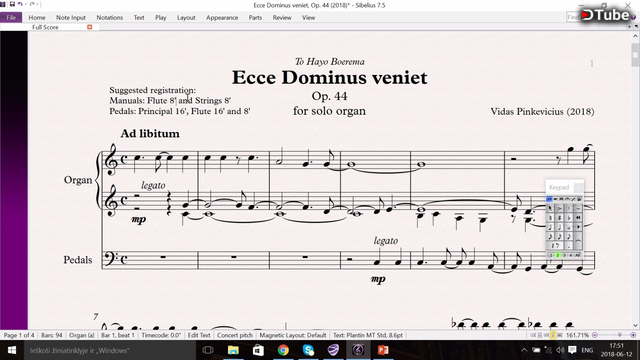640x360 pixels.
Task: Select the quarter note on the Keypad
Action: click(x=550, y=227)
